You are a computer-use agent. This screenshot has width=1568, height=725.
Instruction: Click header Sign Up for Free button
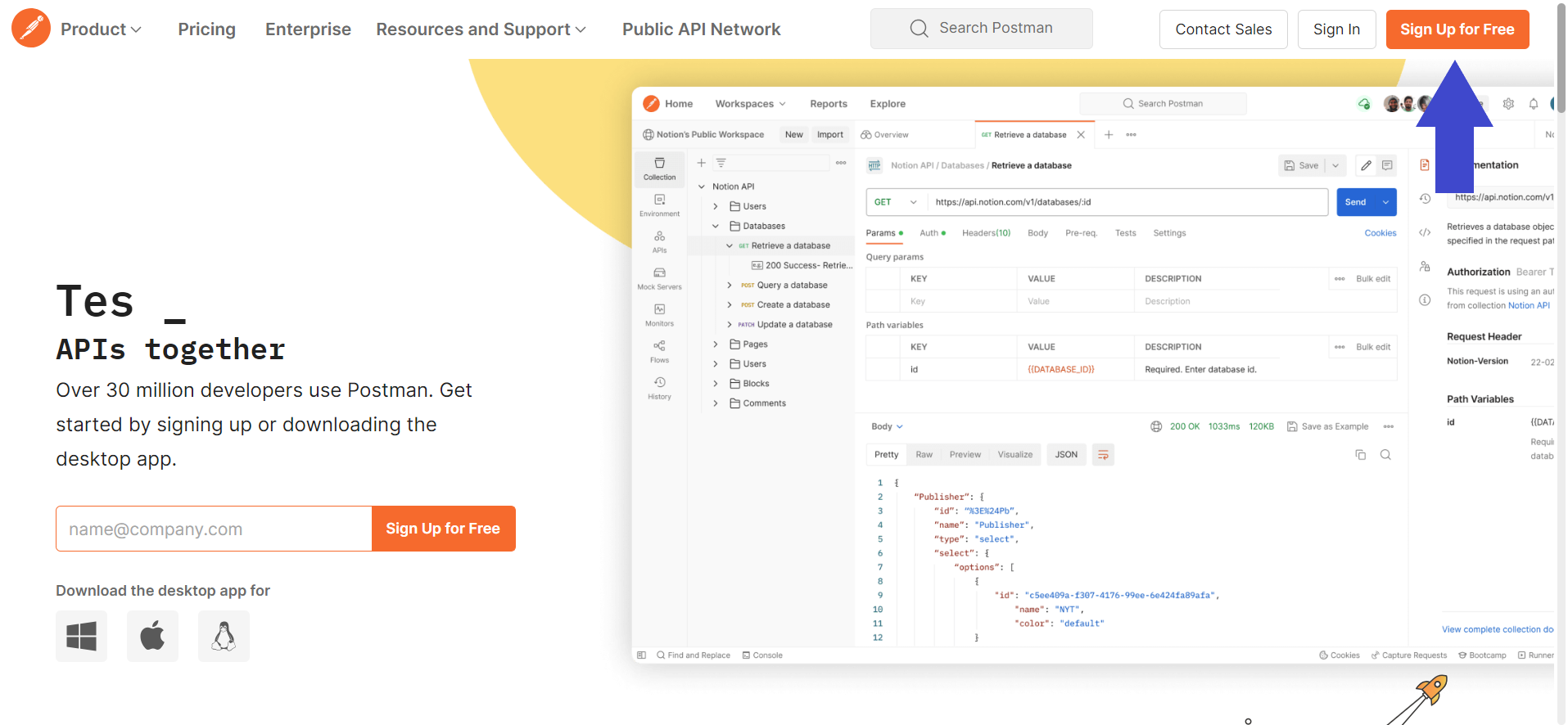(x=1457, y=29)
